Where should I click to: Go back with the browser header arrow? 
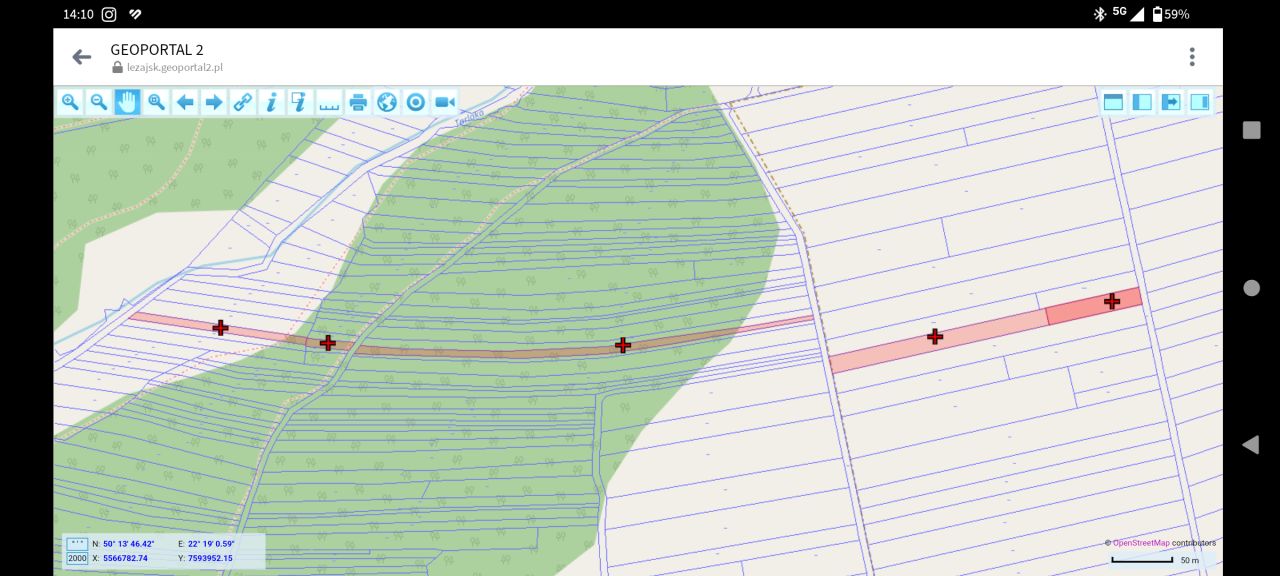tap(82, 57)
